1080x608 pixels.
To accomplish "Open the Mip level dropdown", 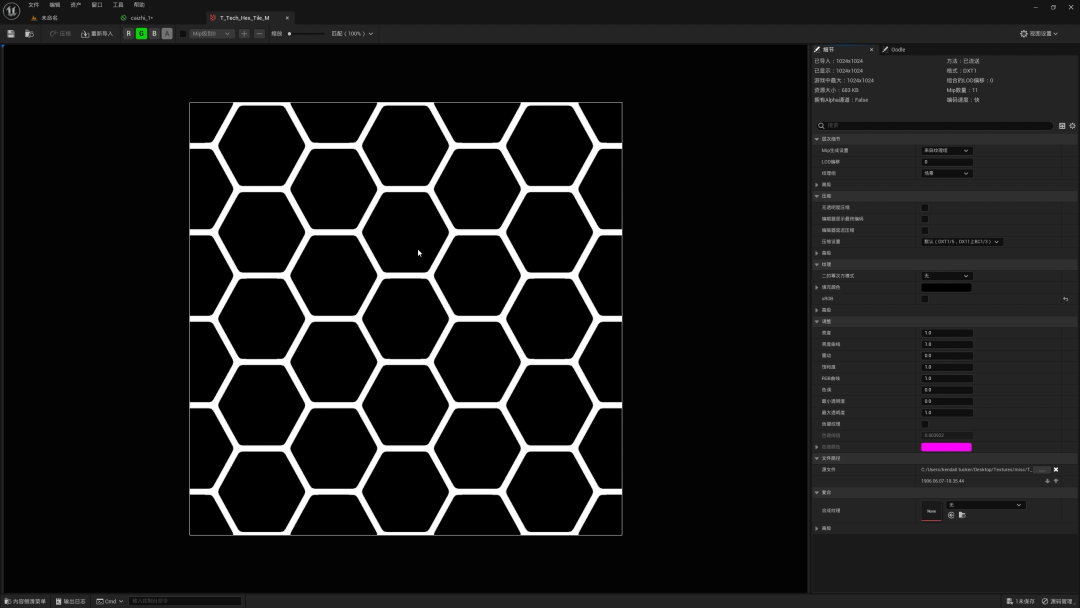I will (x=211, y=33).
